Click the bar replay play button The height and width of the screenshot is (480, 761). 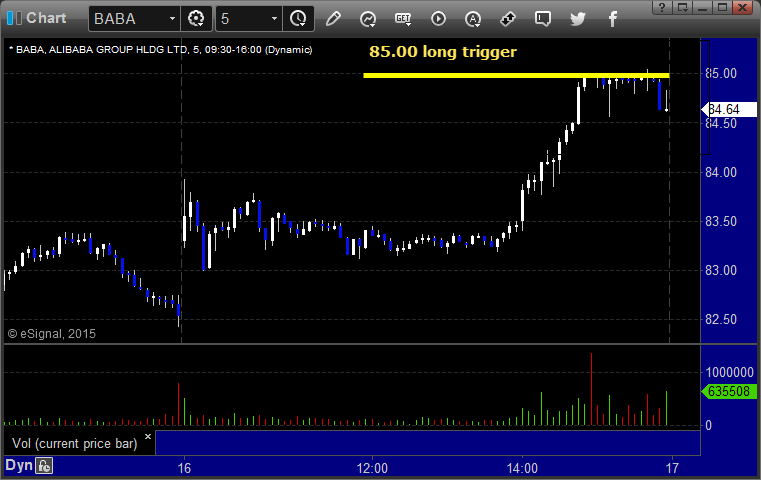438,19
